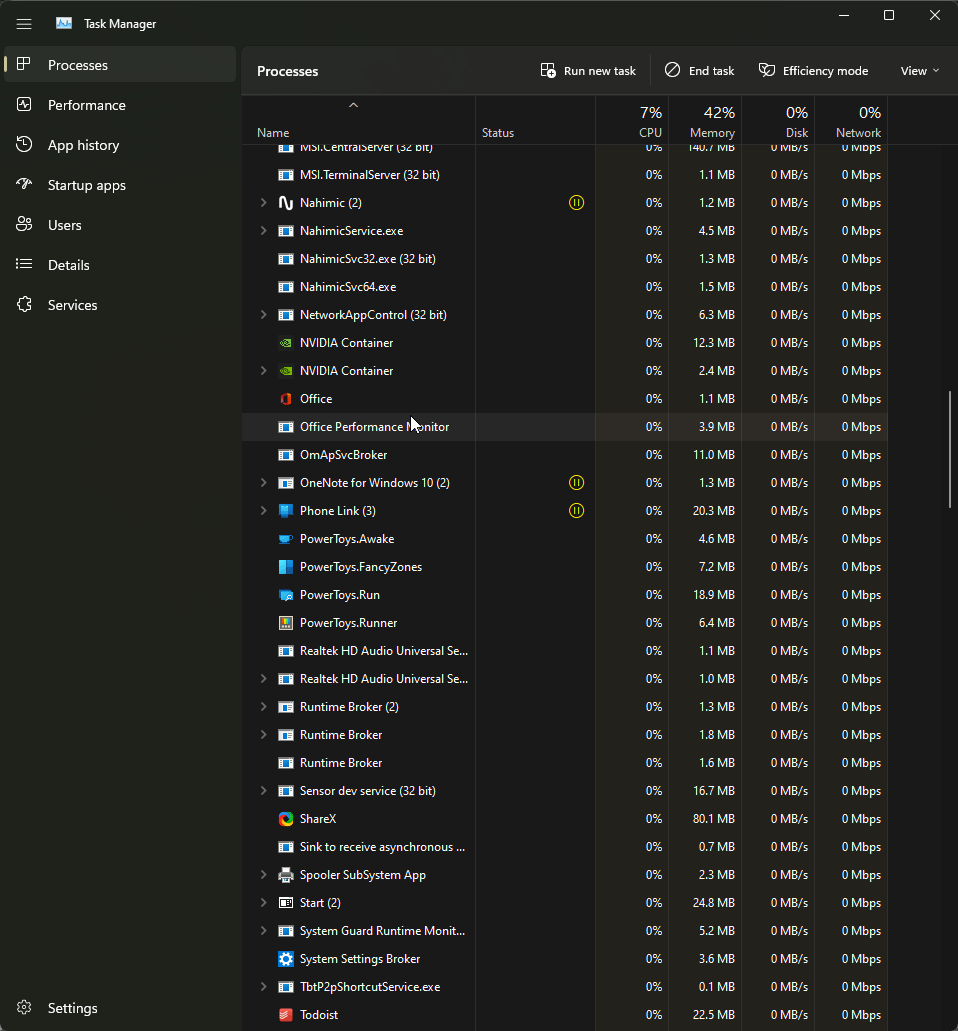This screenshot has width=958, height=1031.
Task: Click the Spooler SubSystem App printer icon
Action: tap(285, 875)
